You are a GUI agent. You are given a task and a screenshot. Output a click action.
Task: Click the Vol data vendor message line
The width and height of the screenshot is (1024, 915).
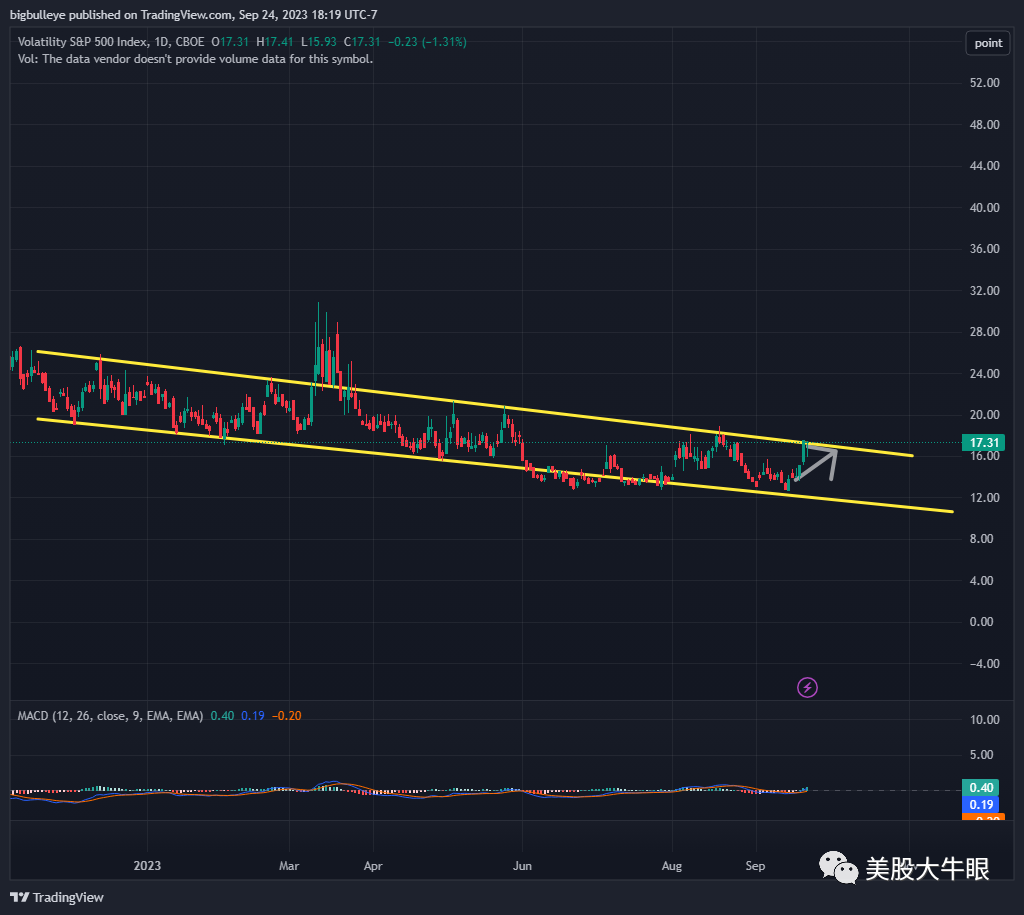(196, 59)
